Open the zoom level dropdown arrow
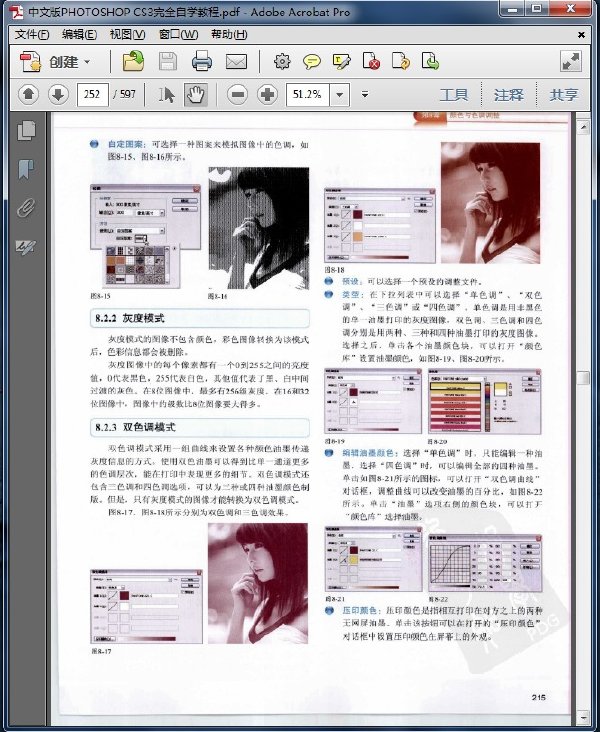 [339, 95]
